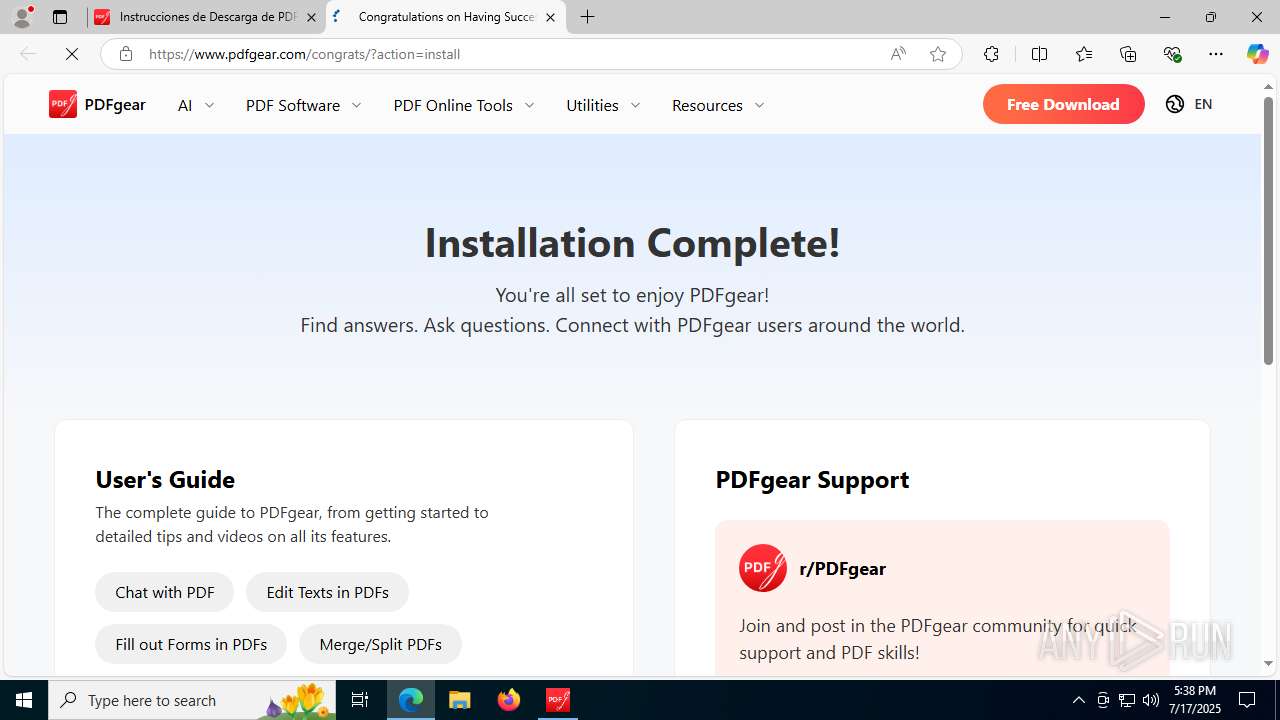Click the User's Guide heading
Viewport: 1280px width, 720px height.
165,479
